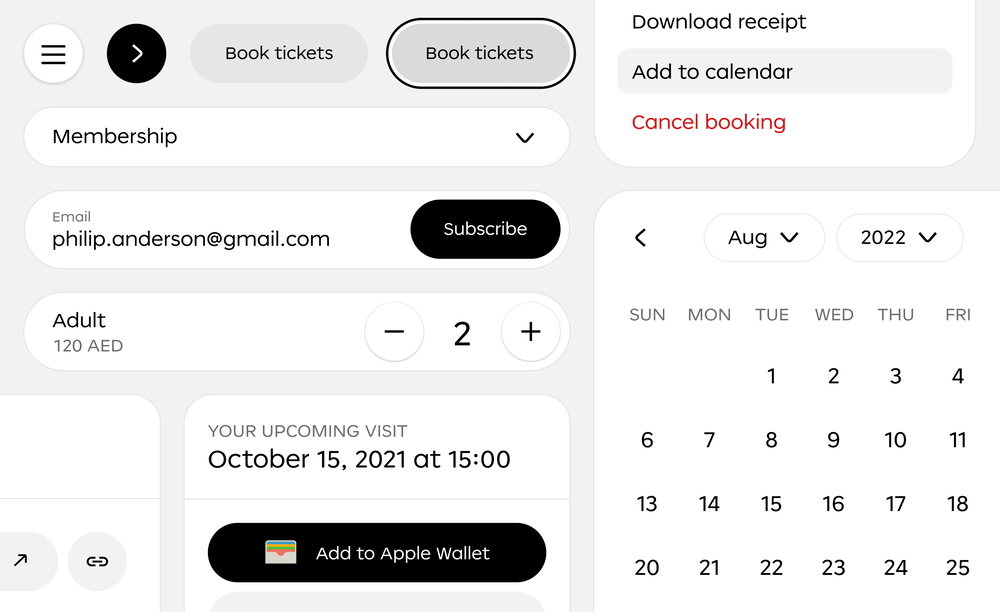
Task: Select Download receipt menu option
Action: click(719, 22)
